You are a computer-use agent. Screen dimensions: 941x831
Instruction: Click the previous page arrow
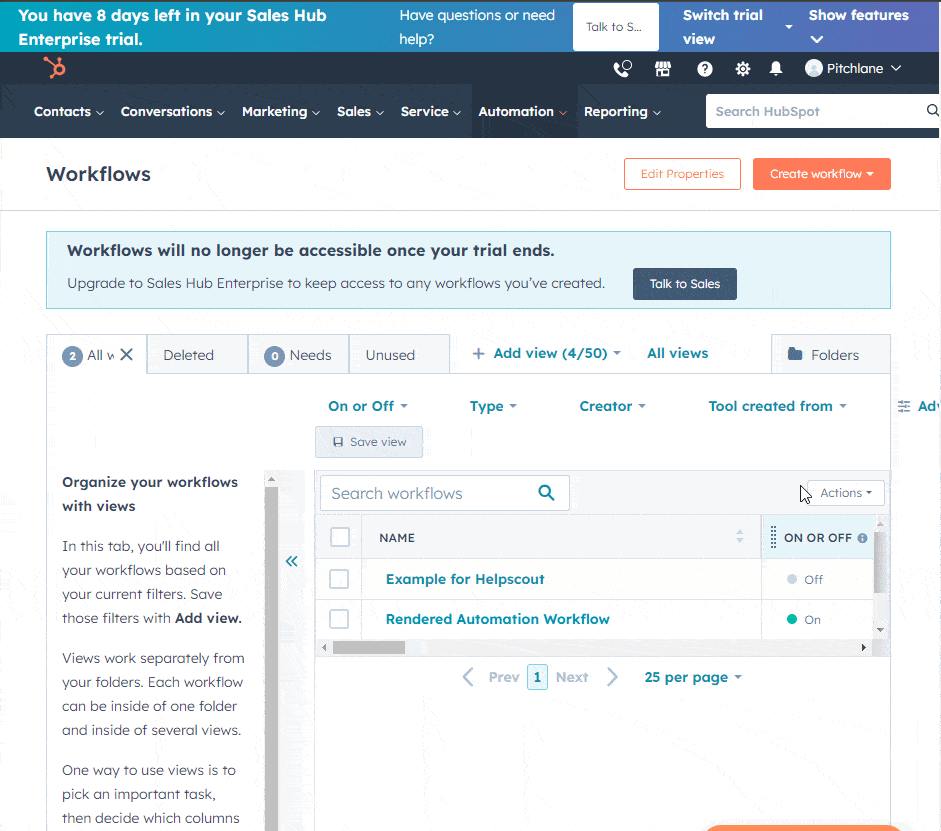click(x=468, y=677)
